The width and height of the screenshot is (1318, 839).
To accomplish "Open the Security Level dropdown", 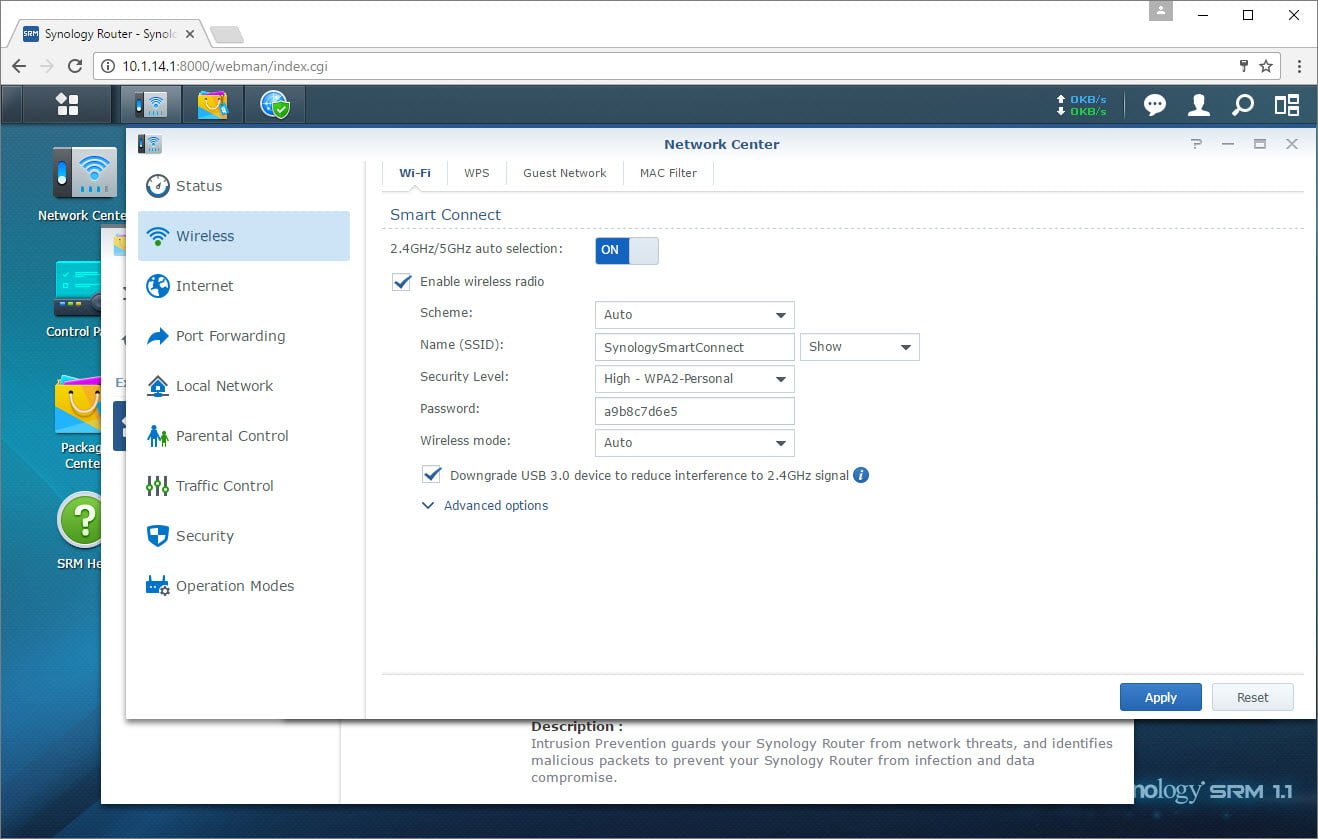I will pyautogui.click(x=694, y=378).
